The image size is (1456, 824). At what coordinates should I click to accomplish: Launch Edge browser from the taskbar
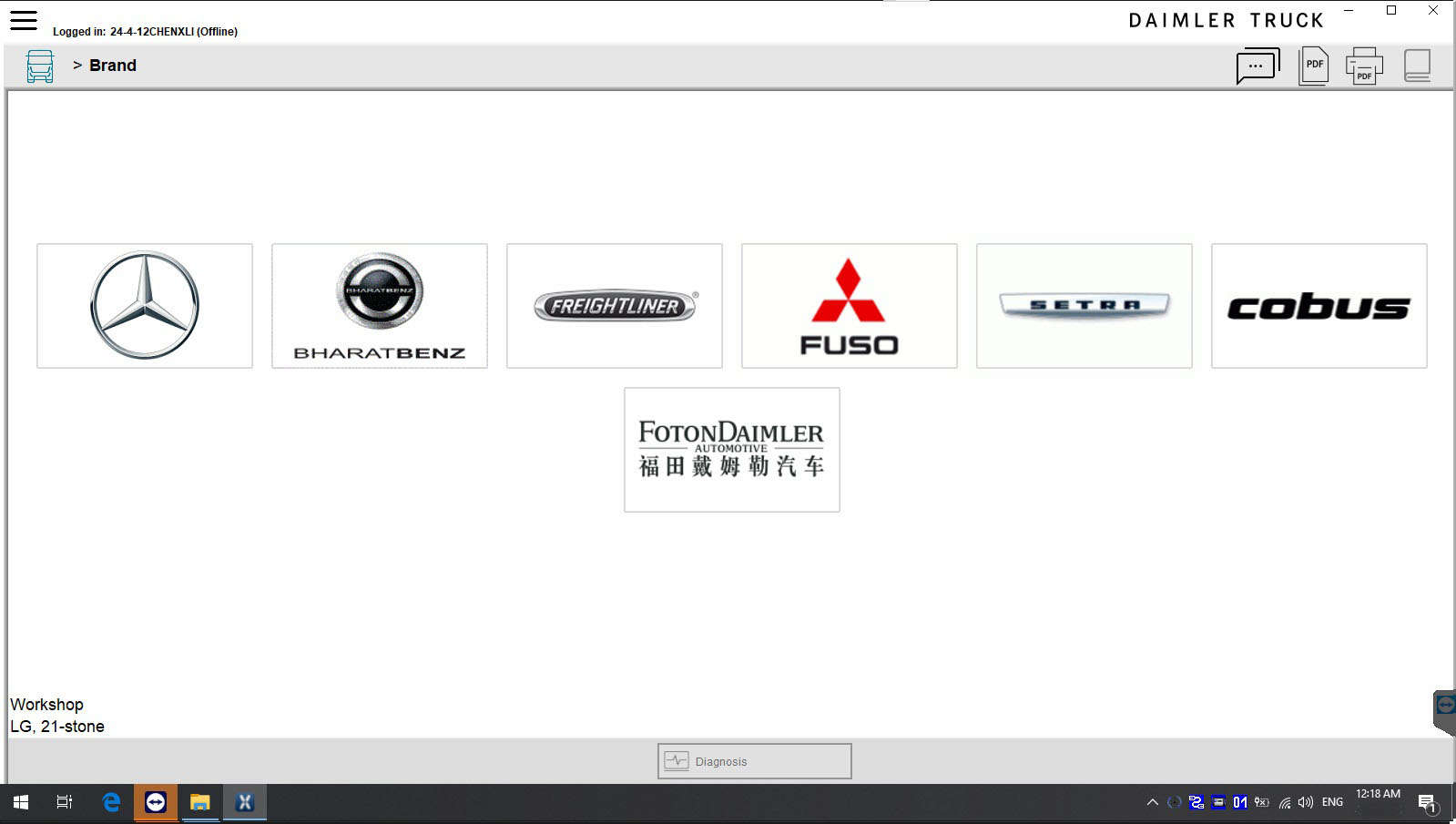(x=111, y=802)
